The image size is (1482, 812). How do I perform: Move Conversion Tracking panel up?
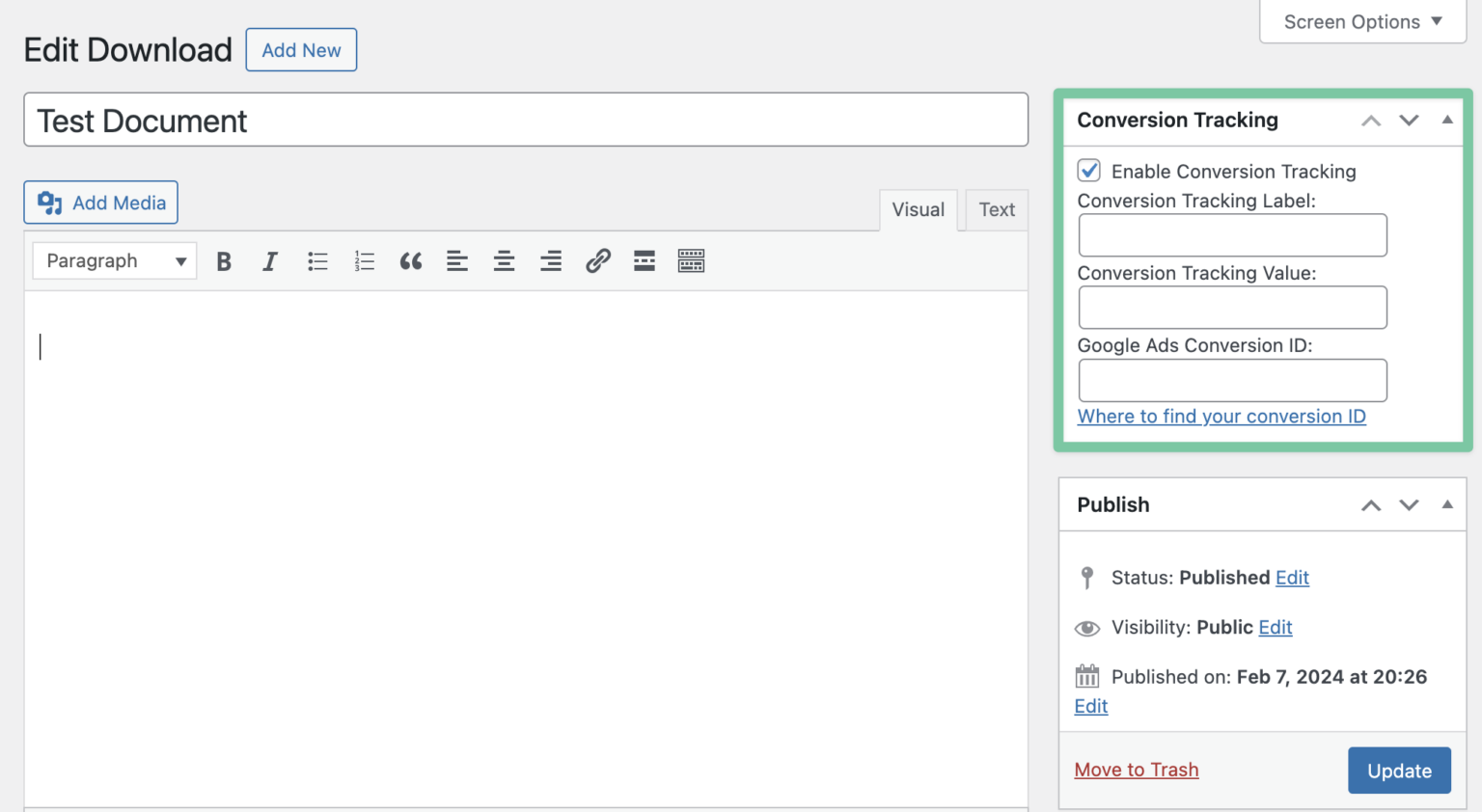pos(1371,121)
